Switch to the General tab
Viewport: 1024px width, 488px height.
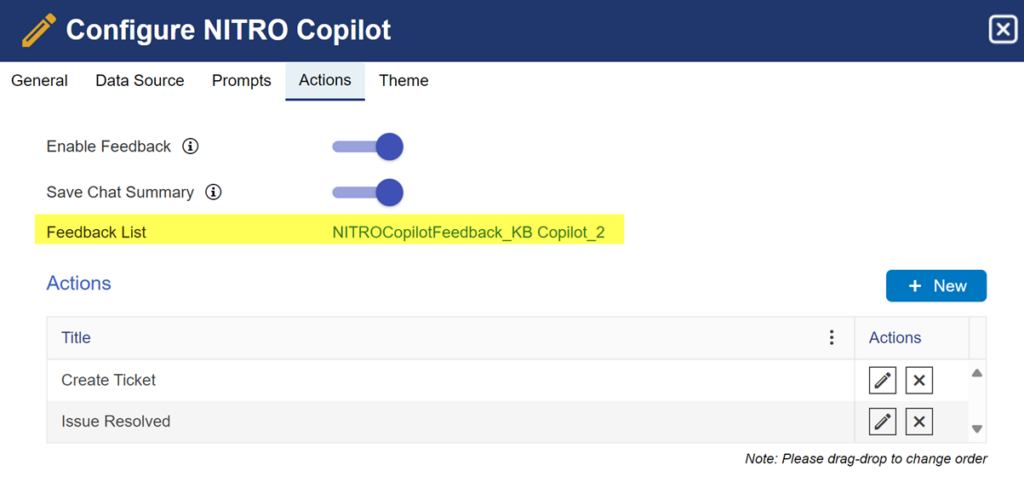tap(40, 81)
